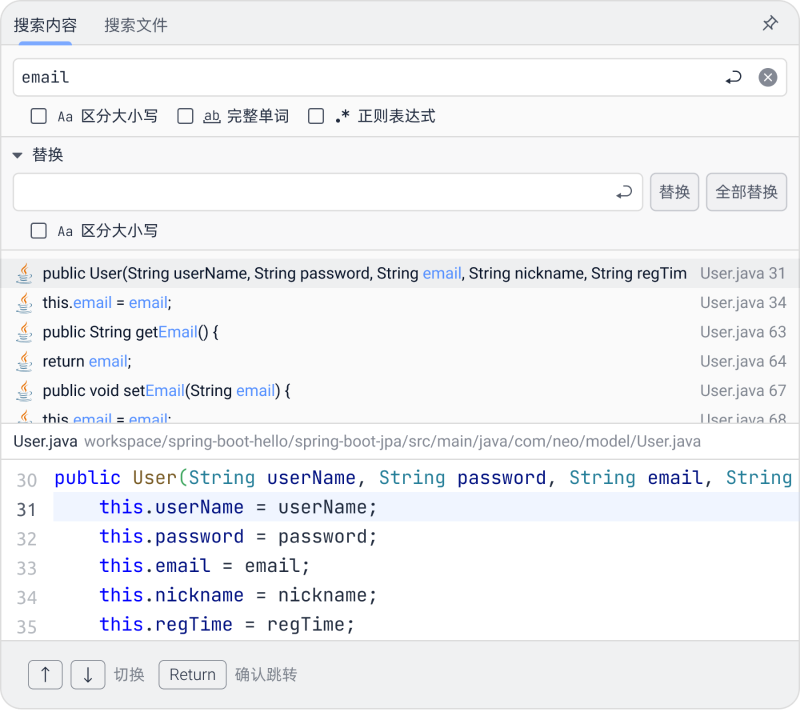The image size is (800, 710).
Task: Select result 'public User(String userName...' line 31
Action: pos(400,273)
